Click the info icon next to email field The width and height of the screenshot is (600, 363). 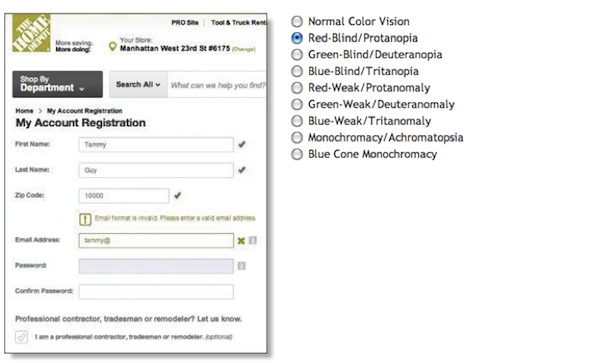click(x=253, y=240)
